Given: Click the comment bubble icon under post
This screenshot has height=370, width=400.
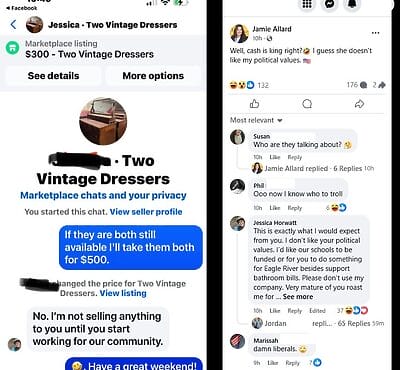Looking at the screenshot, I should point(307,104).
